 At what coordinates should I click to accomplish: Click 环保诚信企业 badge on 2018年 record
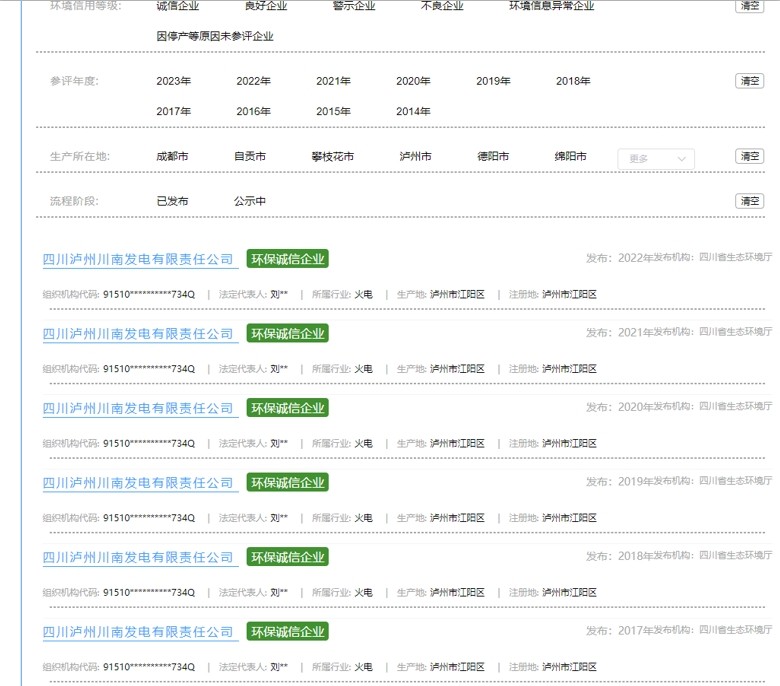[288, 558]
